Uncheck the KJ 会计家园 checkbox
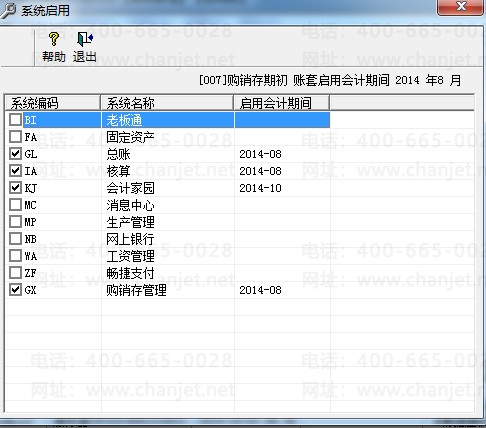The width and height of the screenshot is (486, 428). (15, 188)
